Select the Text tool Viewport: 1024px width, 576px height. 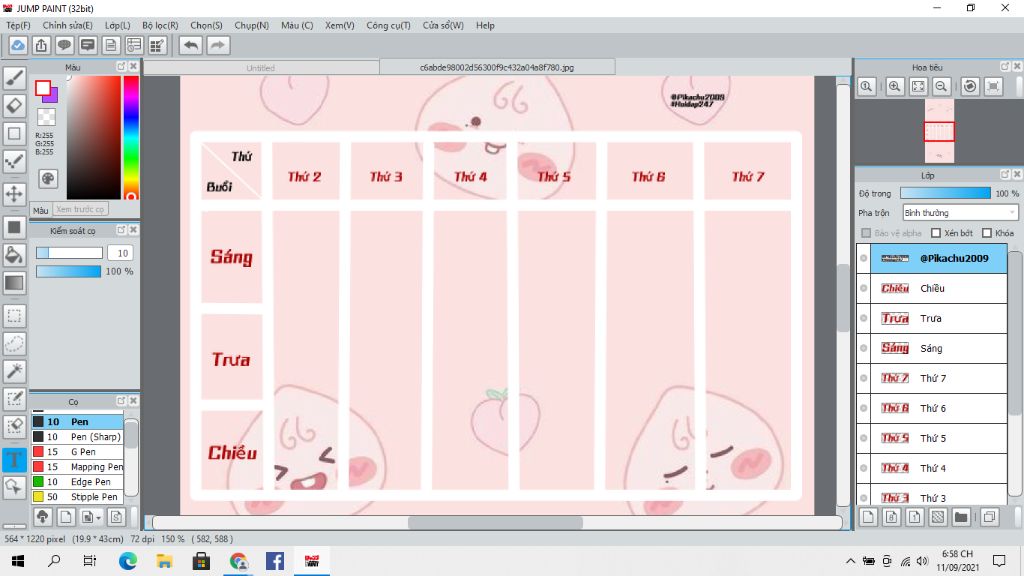tap(14, 459)
